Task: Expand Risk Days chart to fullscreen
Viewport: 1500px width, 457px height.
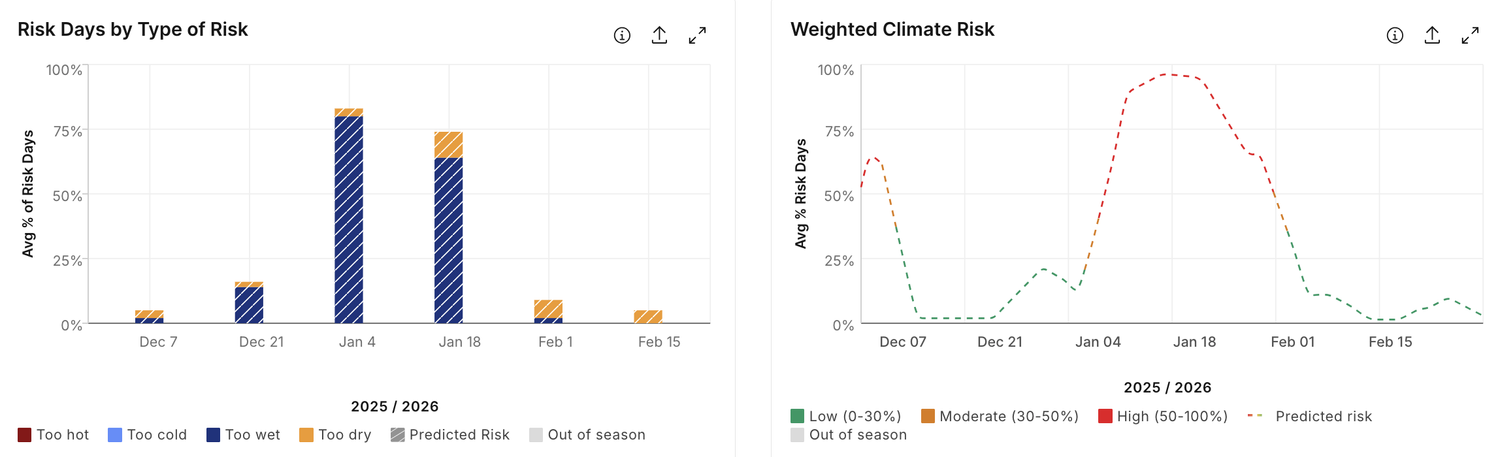Action: click(x=697, y=36)
